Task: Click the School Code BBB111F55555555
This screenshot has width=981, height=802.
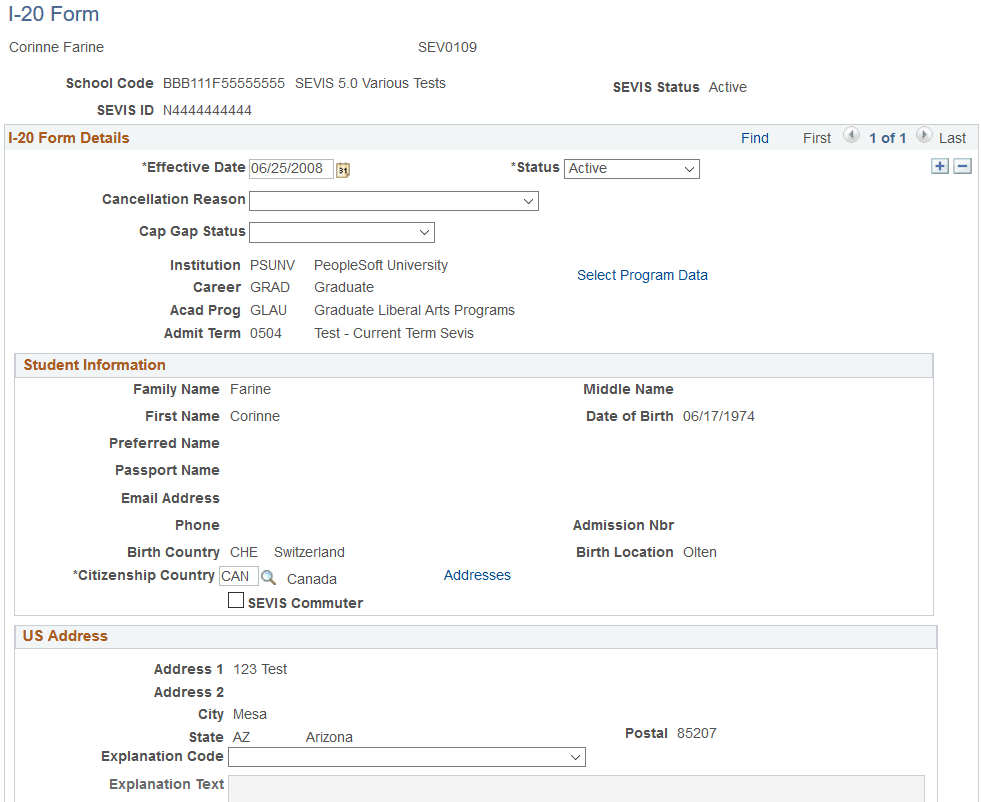Action: [x=223, y=83]
